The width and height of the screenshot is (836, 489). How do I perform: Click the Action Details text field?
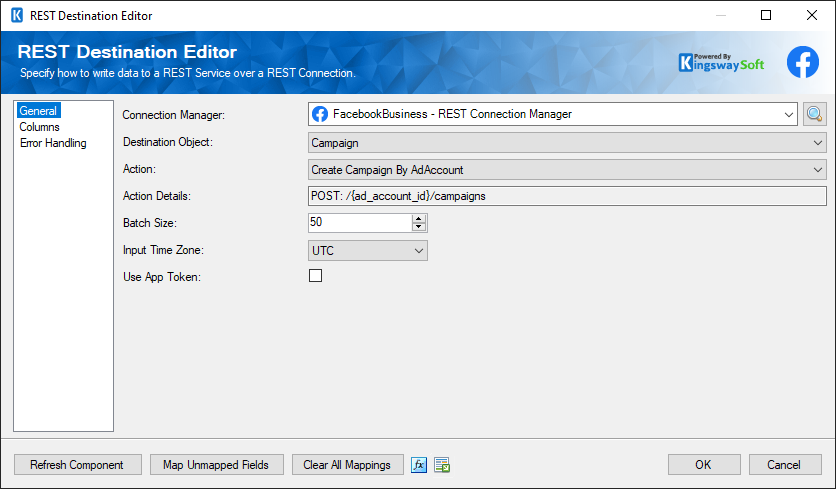(x=567, y=196)
